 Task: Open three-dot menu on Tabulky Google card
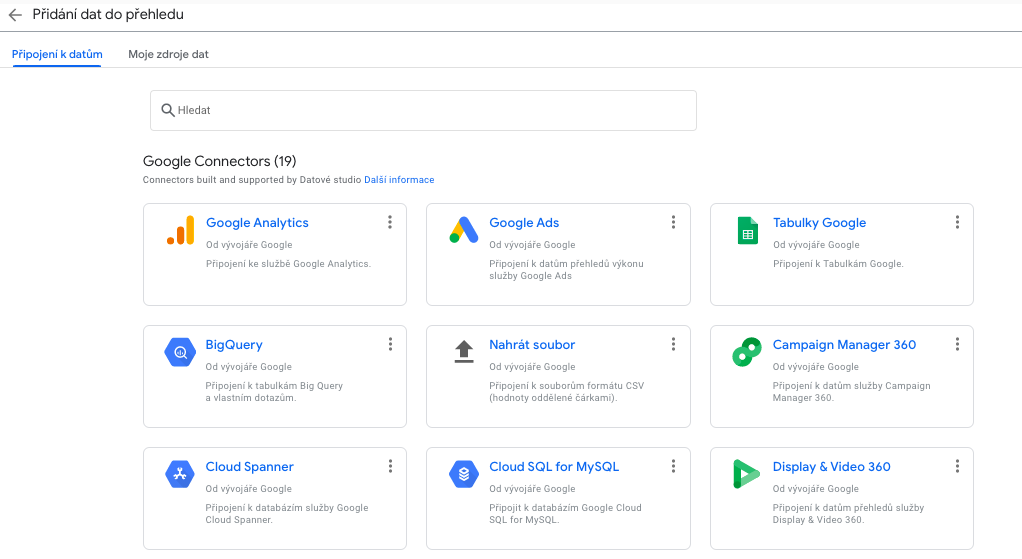[x=957, y=222]
